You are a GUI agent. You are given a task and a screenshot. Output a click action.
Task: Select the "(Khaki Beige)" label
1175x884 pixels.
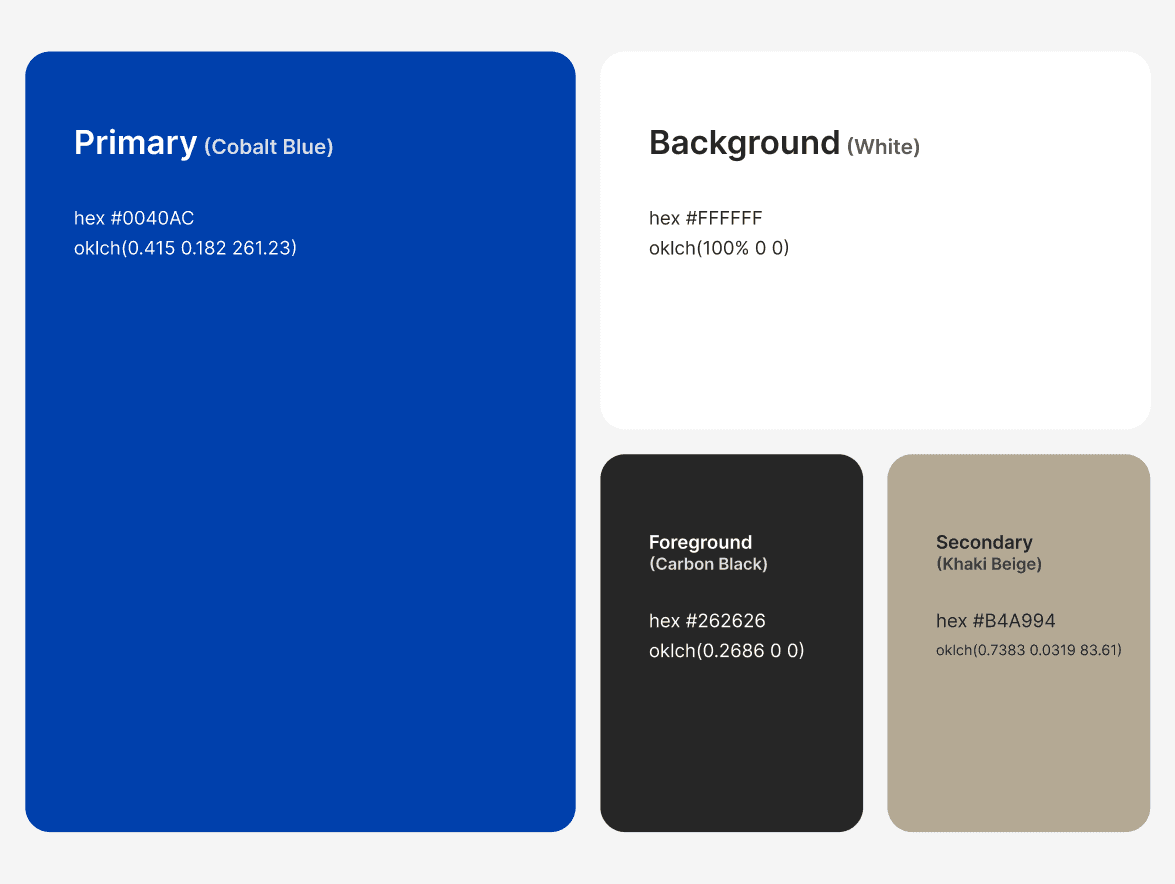(x=989, y=564)
